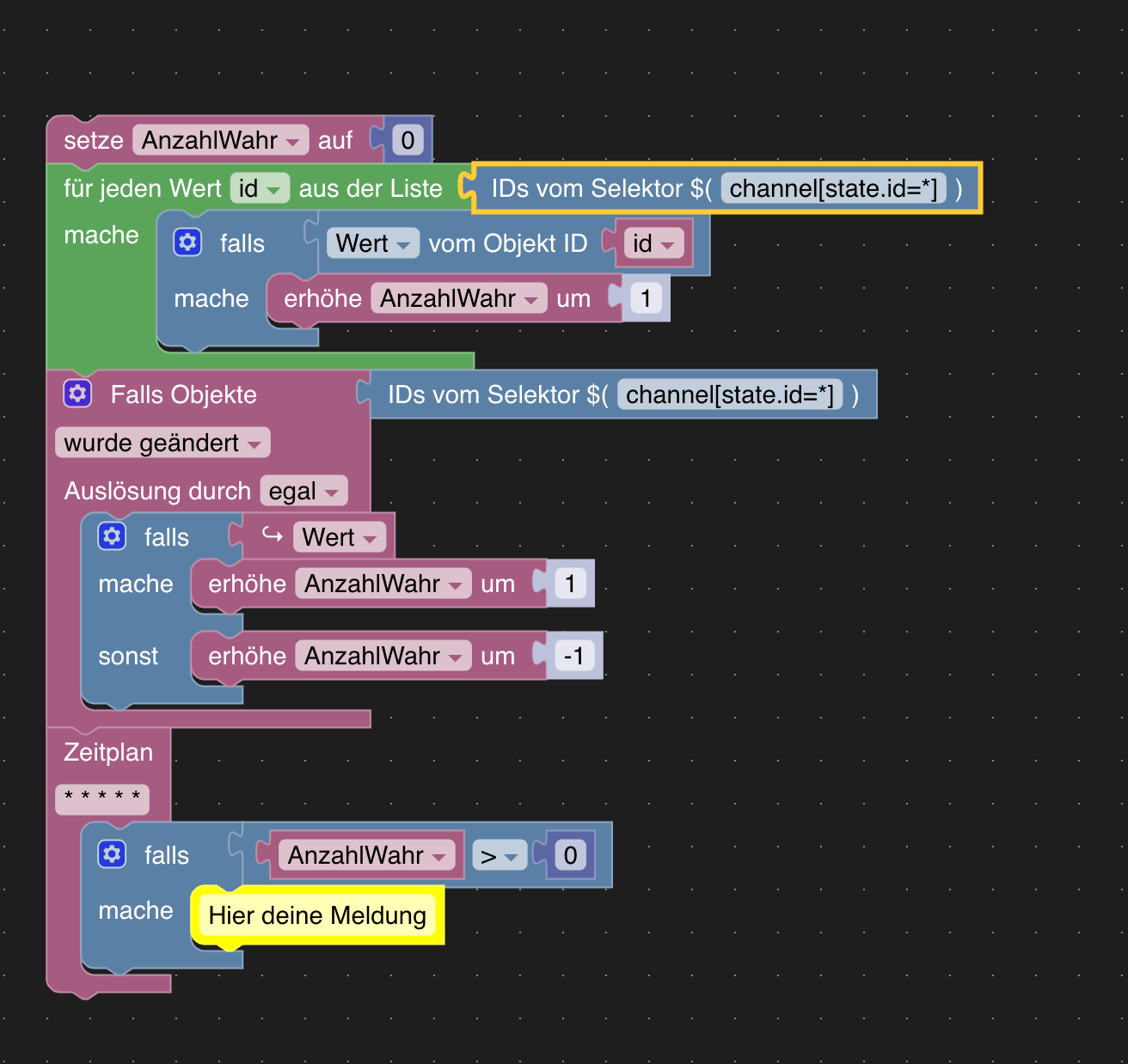
Task: Click 'IDs vom Selektor $(' beside Falls Objekte
Action: pyautogui.click(x=499, y=394)
